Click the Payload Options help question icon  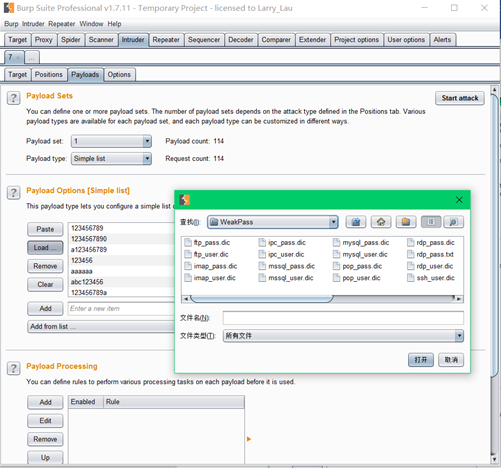point(14,193)
